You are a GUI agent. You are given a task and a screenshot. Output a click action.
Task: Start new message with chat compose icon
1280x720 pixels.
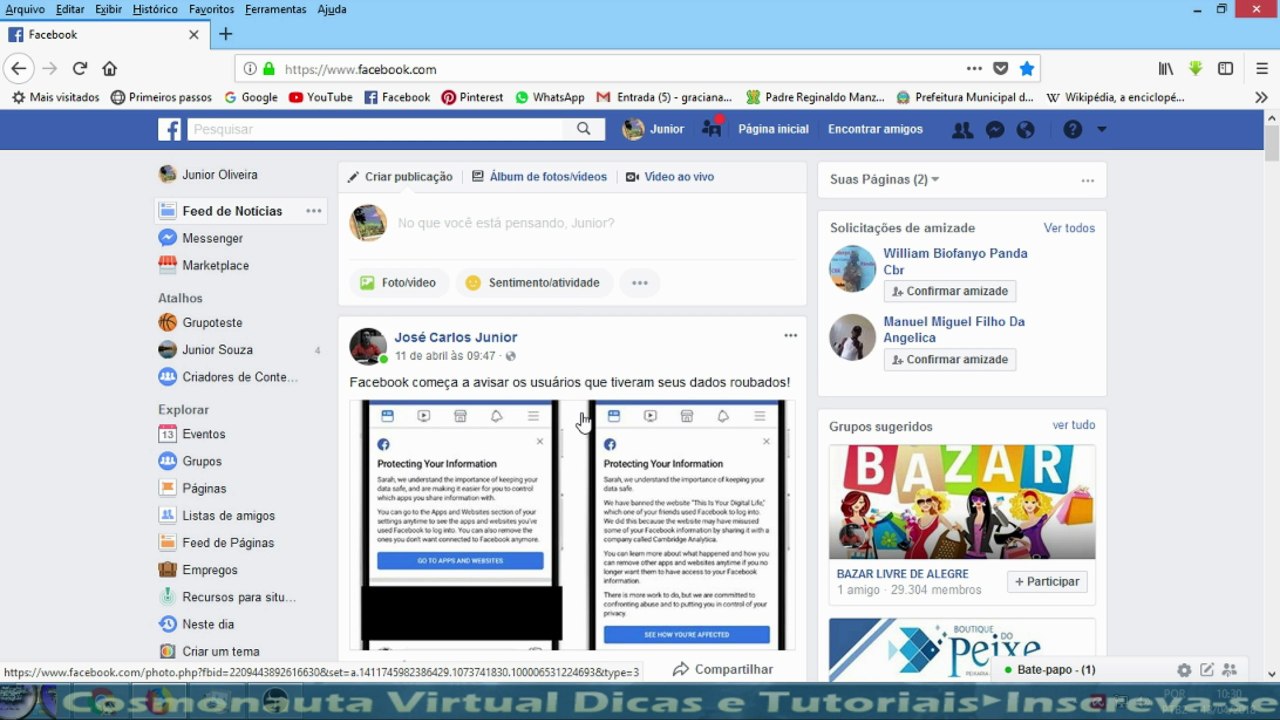(x=1207, y=670)
